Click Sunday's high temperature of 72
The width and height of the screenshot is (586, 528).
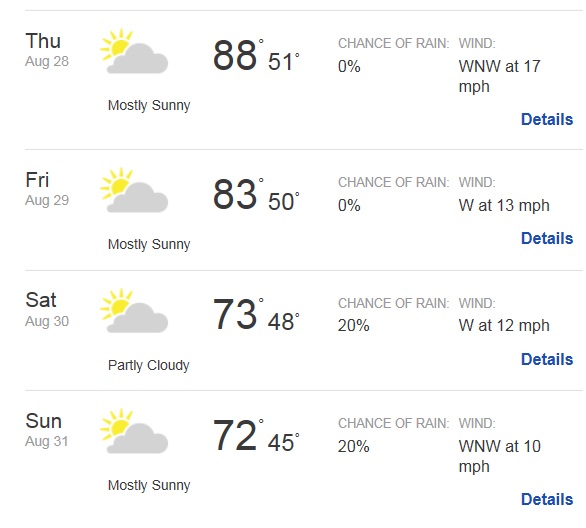click(x=235, y=435)
